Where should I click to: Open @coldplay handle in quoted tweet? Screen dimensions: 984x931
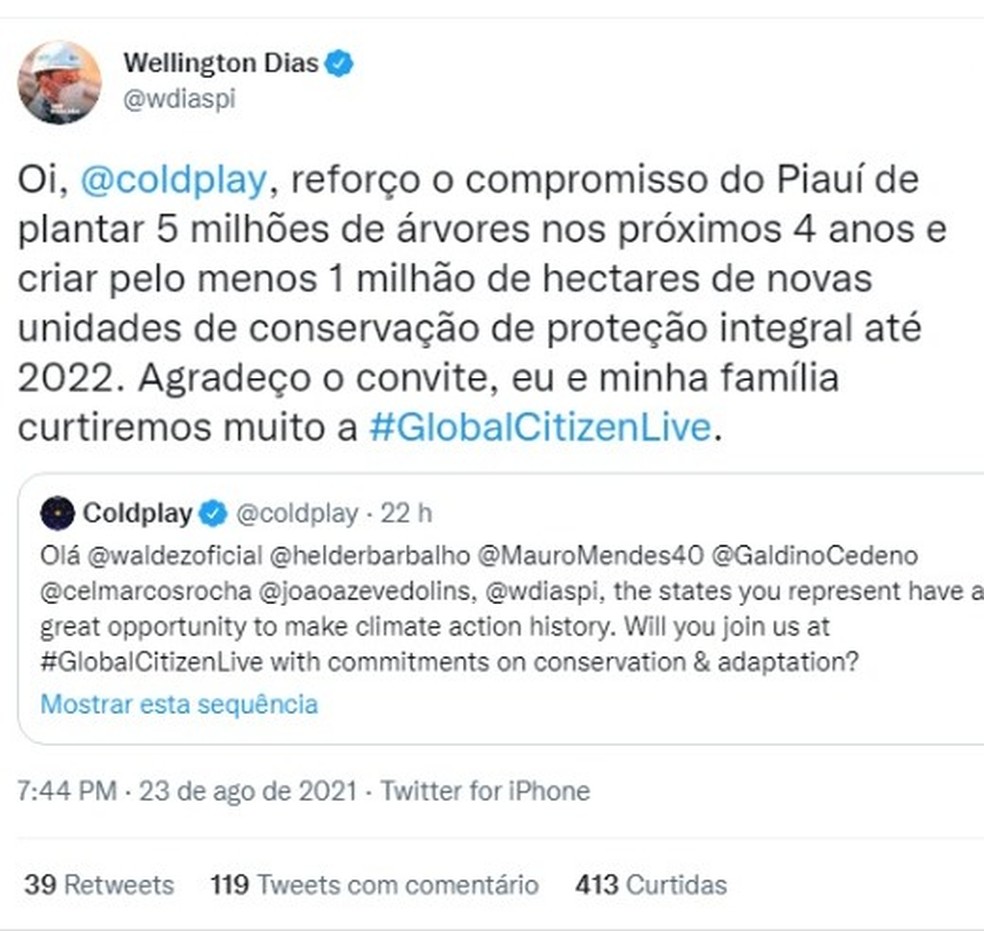[x=297, y=513]
